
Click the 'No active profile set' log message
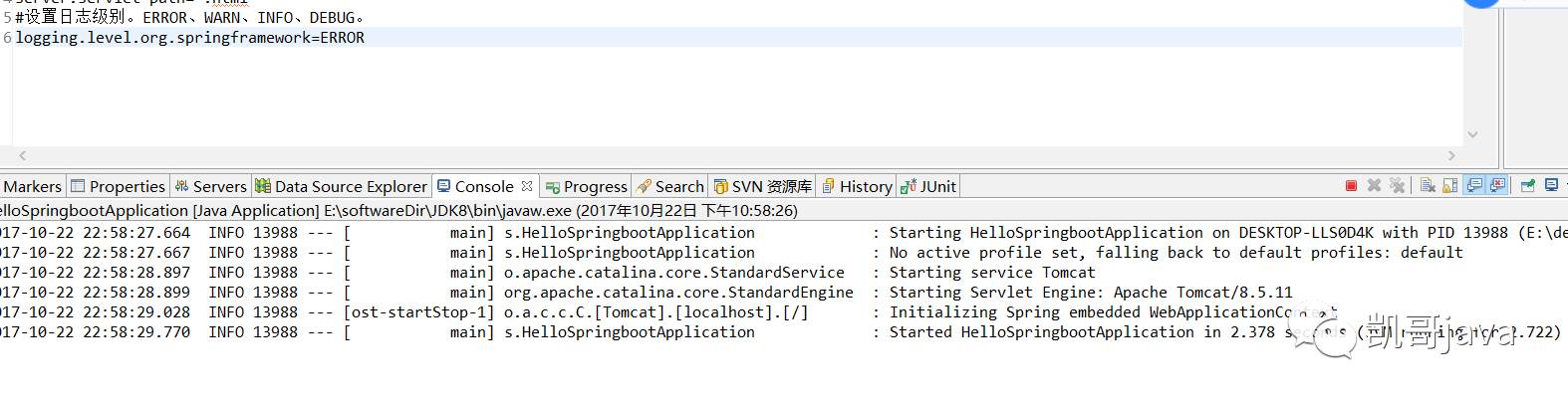click(1176, 252)
